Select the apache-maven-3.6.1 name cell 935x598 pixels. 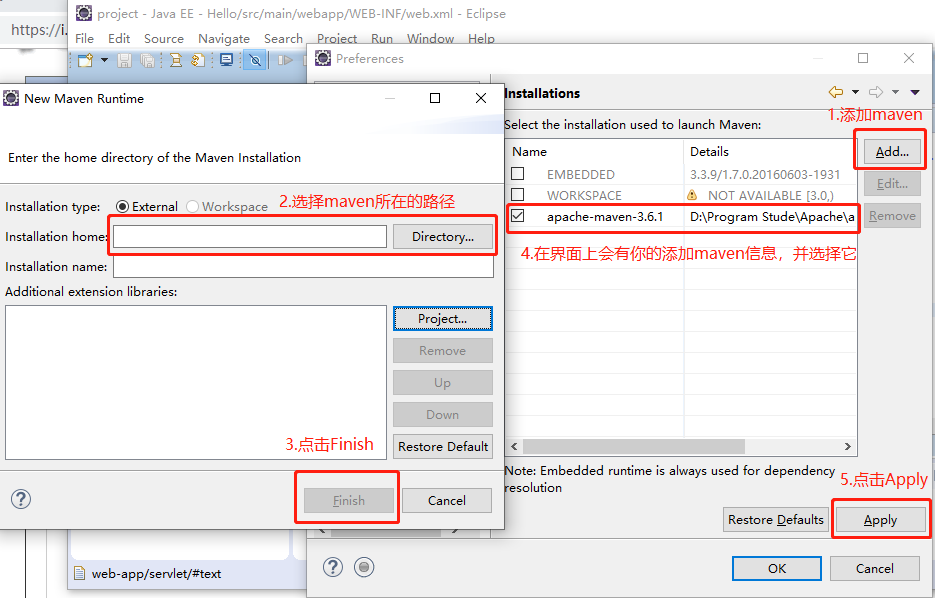pyautogui.click(x=605, y=216)
